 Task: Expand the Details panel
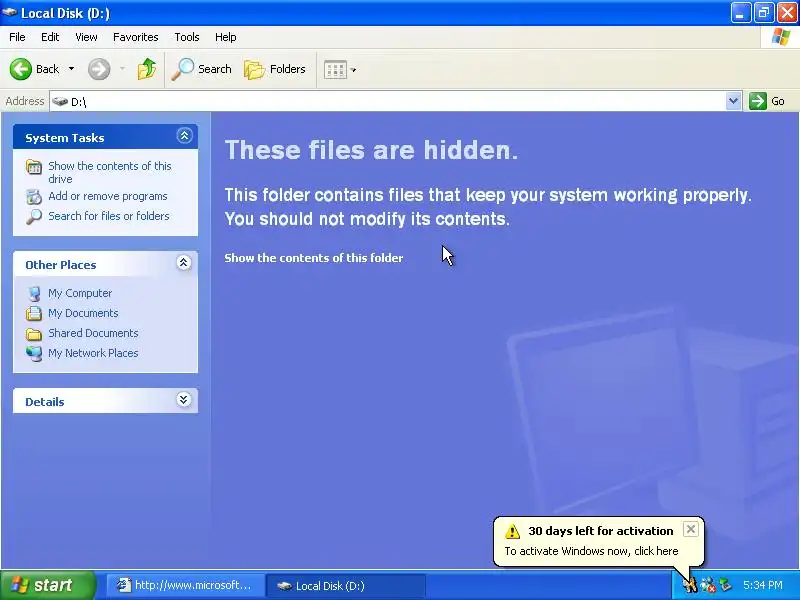tap(184, 399)
